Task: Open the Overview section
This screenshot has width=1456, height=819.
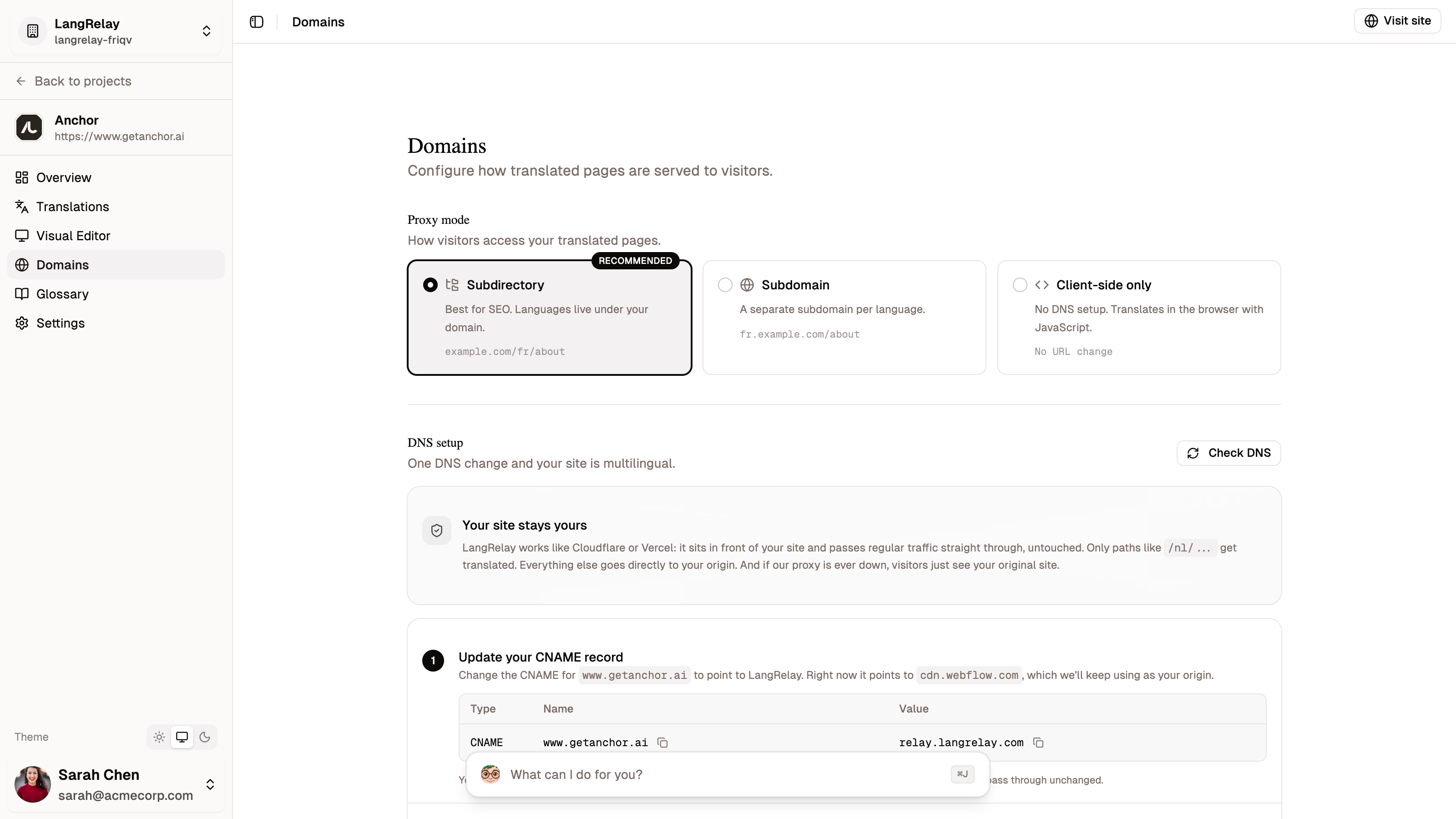Action: point(63,177)
